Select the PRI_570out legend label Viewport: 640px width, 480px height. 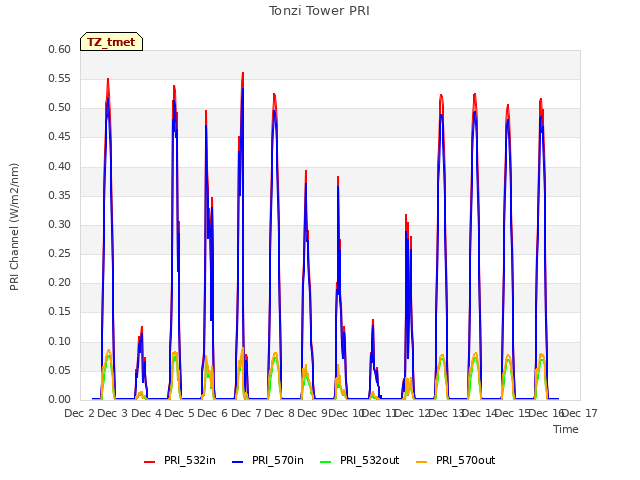point(465,460)
